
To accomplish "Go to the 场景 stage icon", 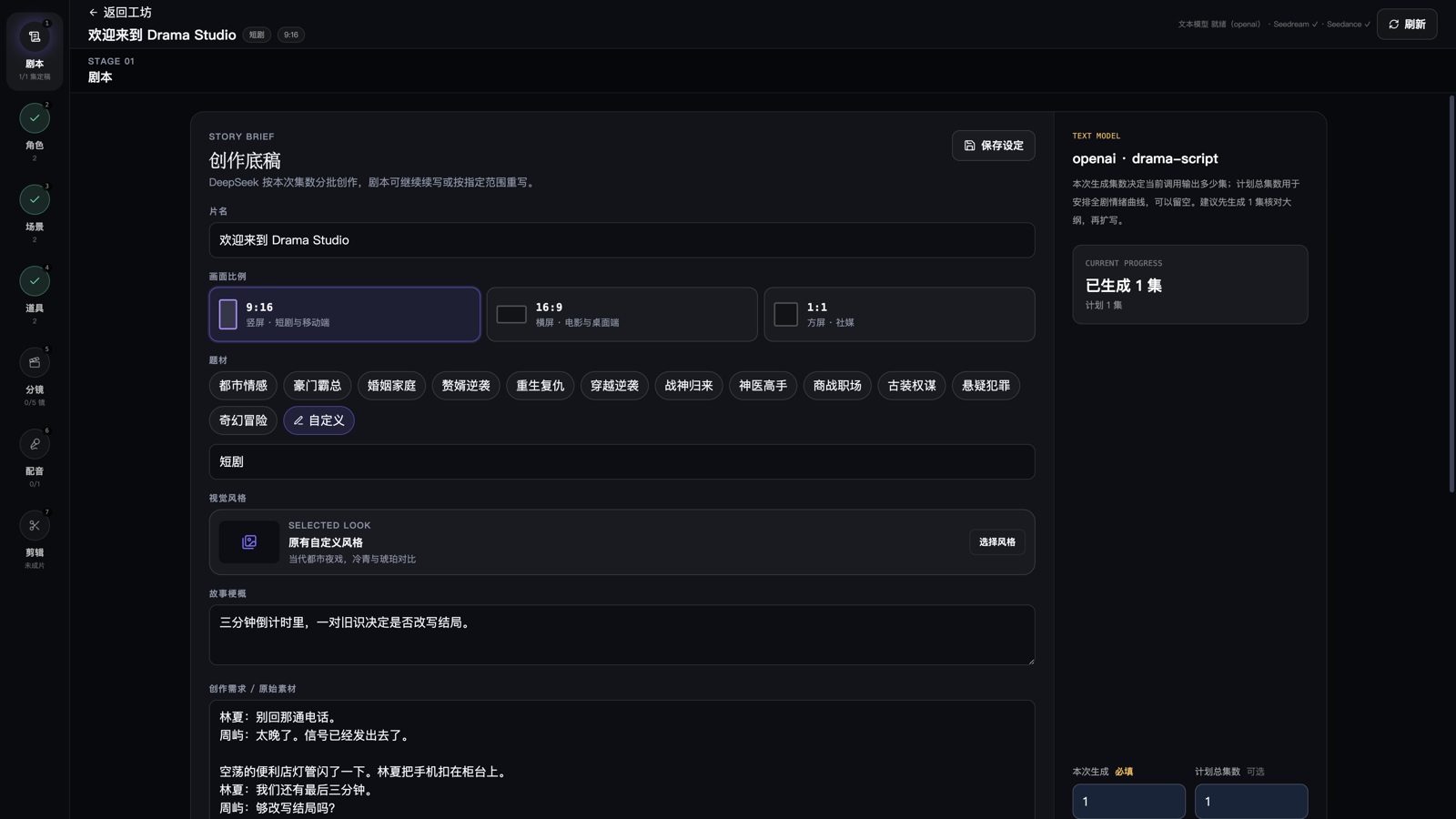I will [x=35, y=199].
